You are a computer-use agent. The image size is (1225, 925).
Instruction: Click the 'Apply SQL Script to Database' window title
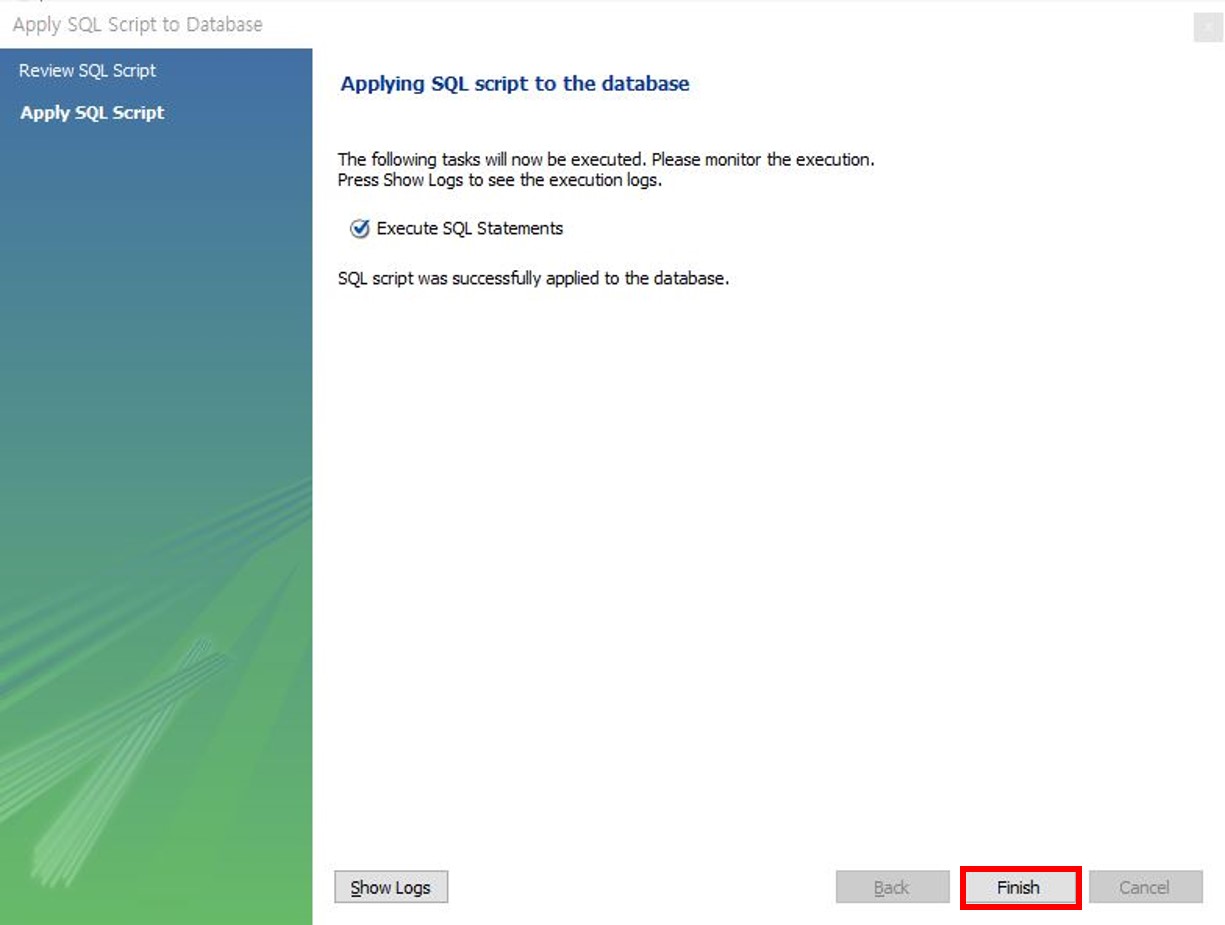click(138, 25)
